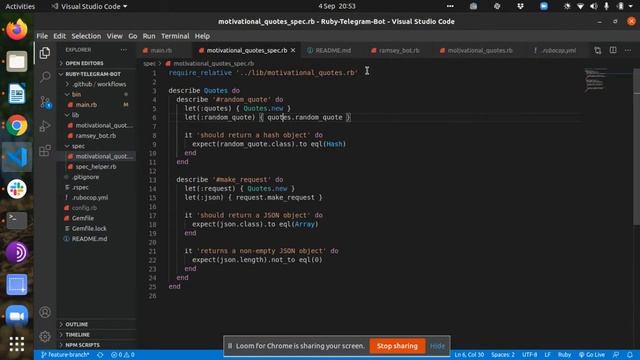640x360 pixels.
Task: Open Slack from the dock
Action: [17, 189]
